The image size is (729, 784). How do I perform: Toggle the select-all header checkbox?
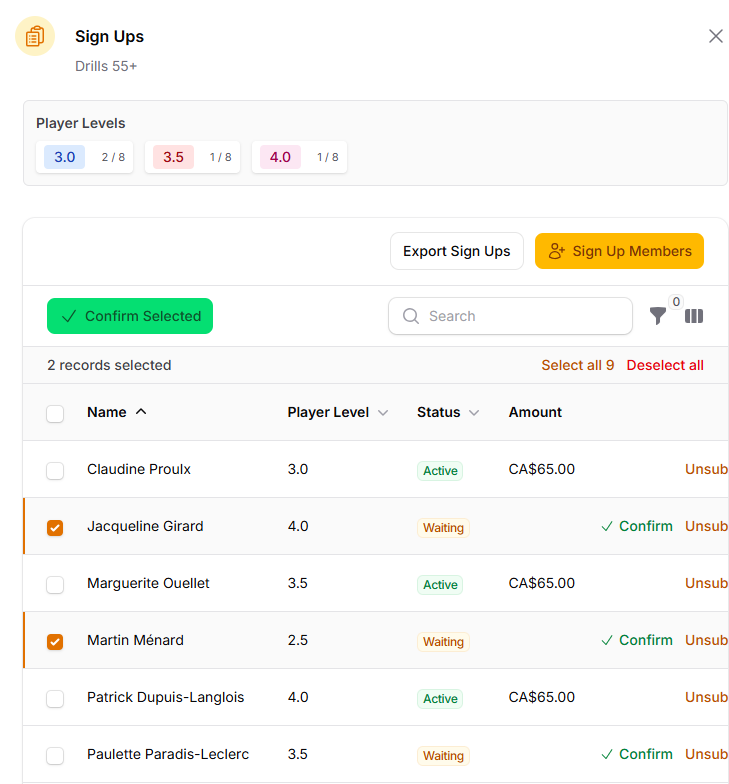(55, 413)
